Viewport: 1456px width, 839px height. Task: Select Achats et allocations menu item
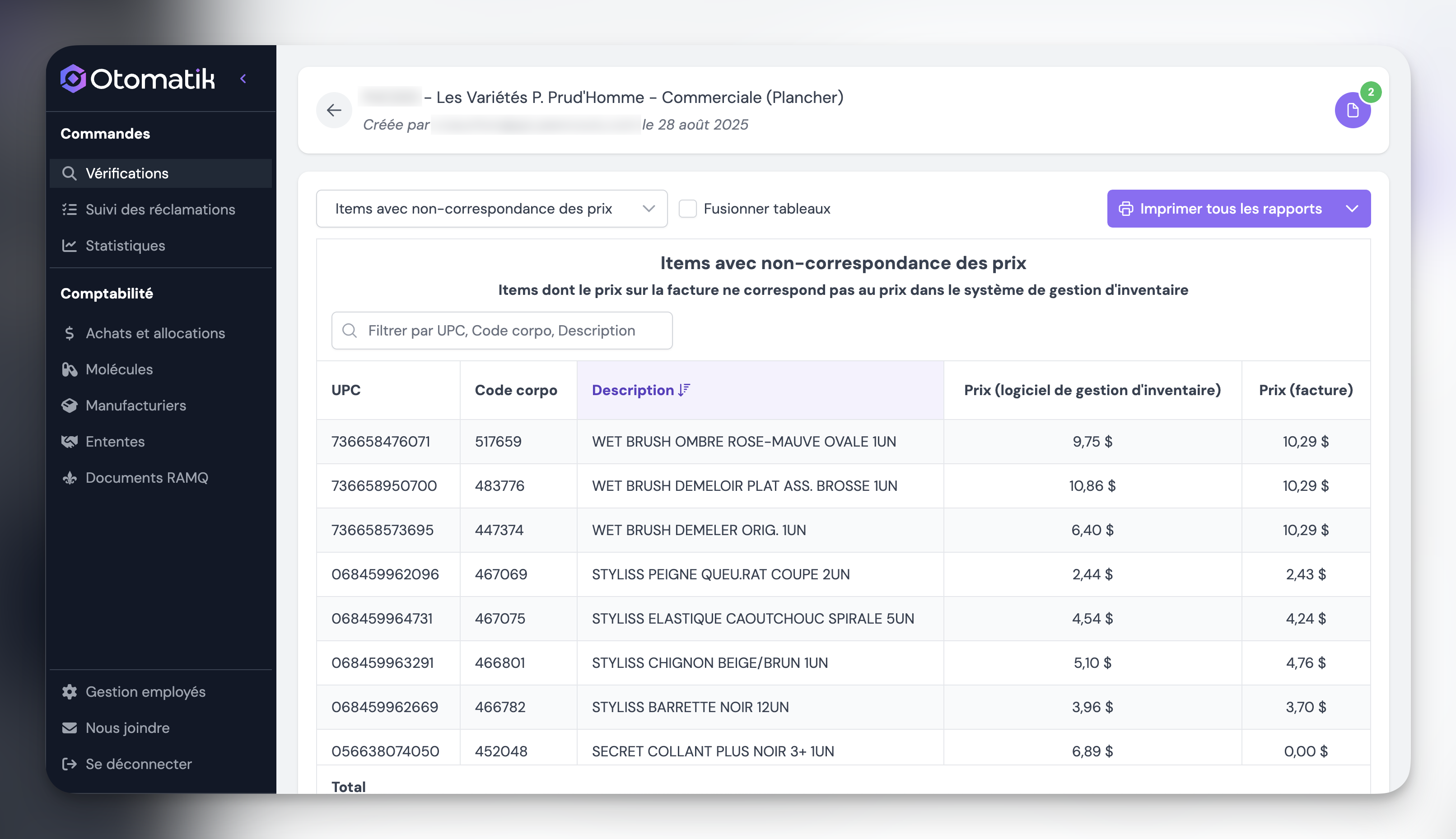155,333
